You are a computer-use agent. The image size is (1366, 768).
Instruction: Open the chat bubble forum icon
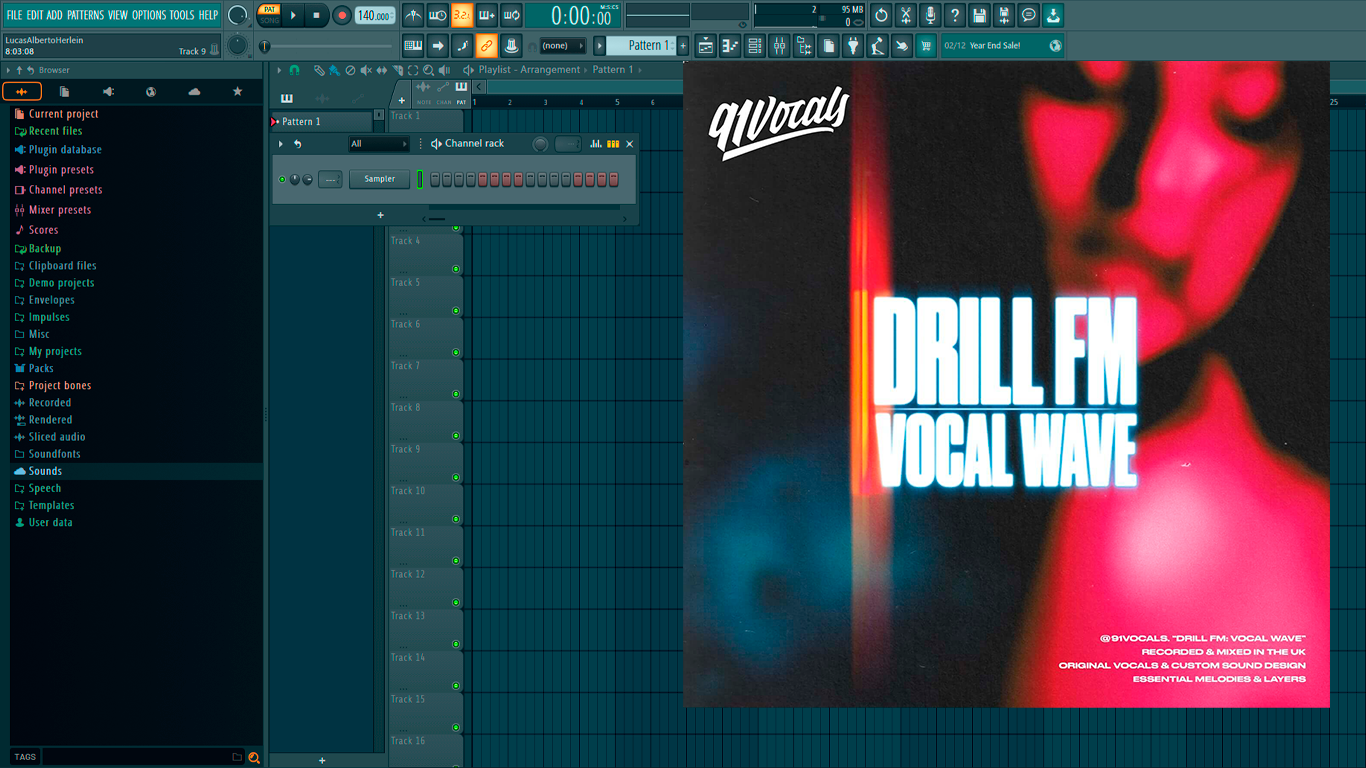click(1028, 15)
